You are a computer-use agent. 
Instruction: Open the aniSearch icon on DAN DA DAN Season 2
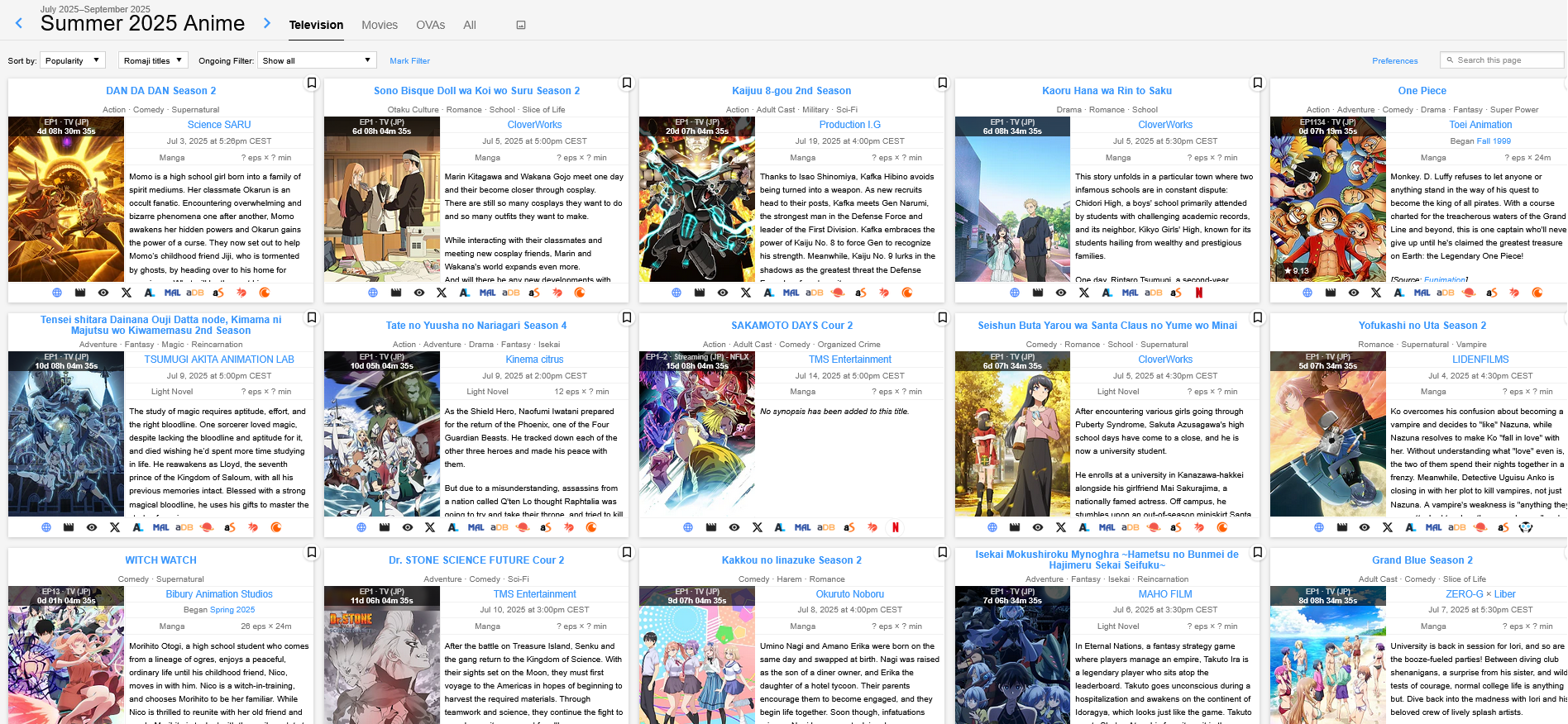coord(218,293)
